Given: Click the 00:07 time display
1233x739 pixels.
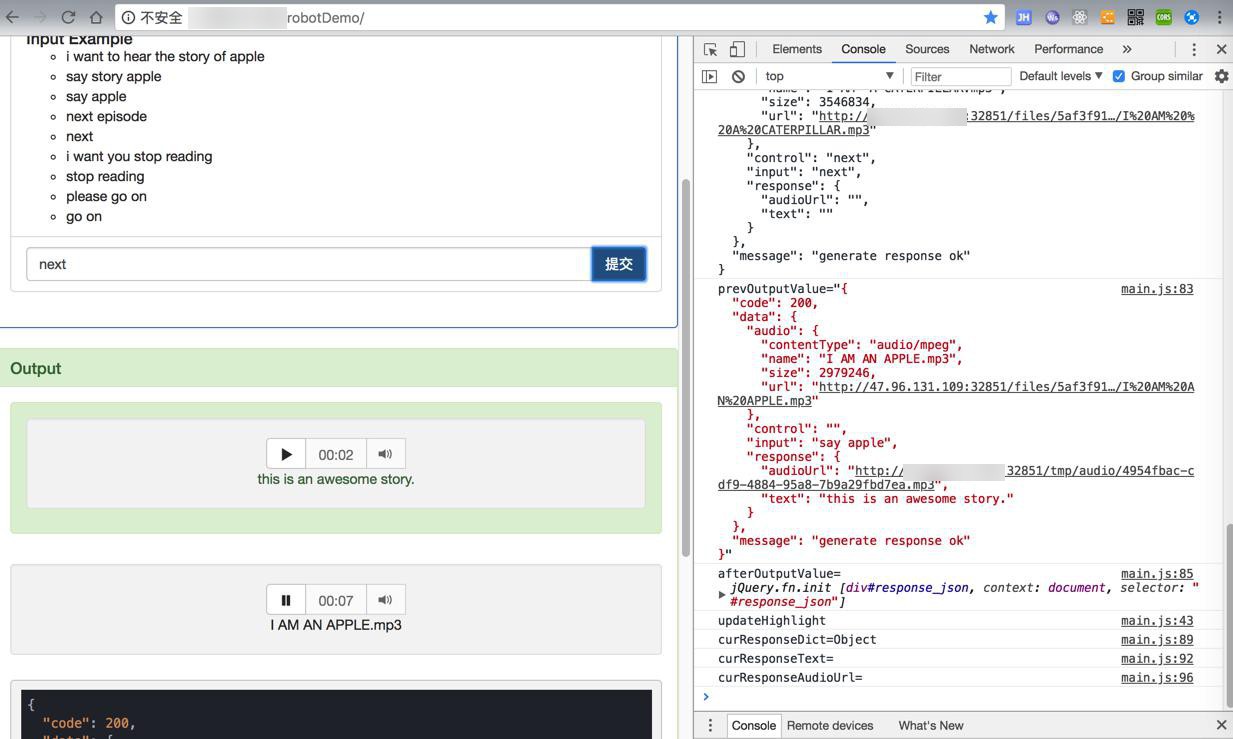Looking at the screenshot, I should point(336,600).
